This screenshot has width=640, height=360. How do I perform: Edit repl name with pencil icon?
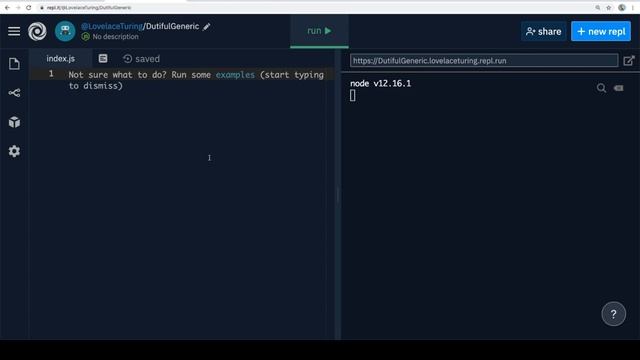[x=207, y=27]
